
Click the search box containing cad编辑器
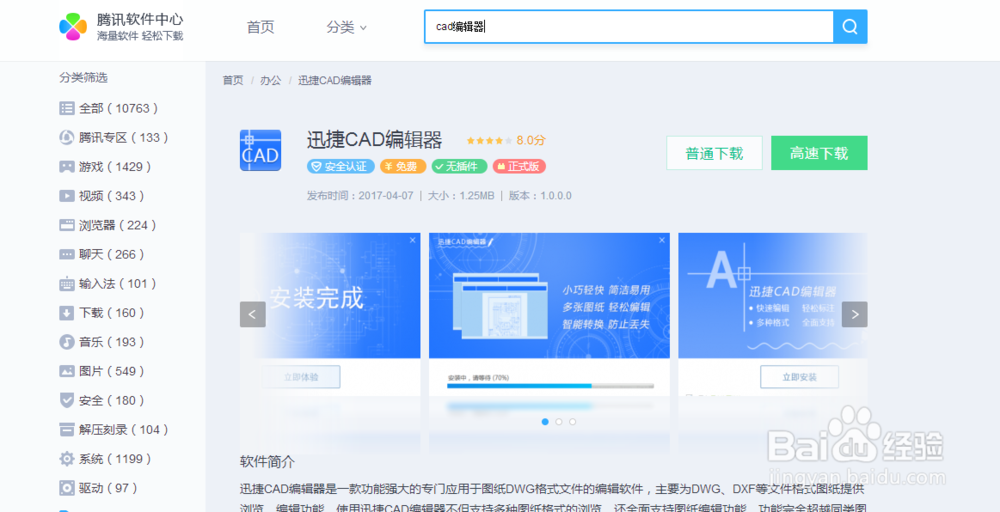629,27
